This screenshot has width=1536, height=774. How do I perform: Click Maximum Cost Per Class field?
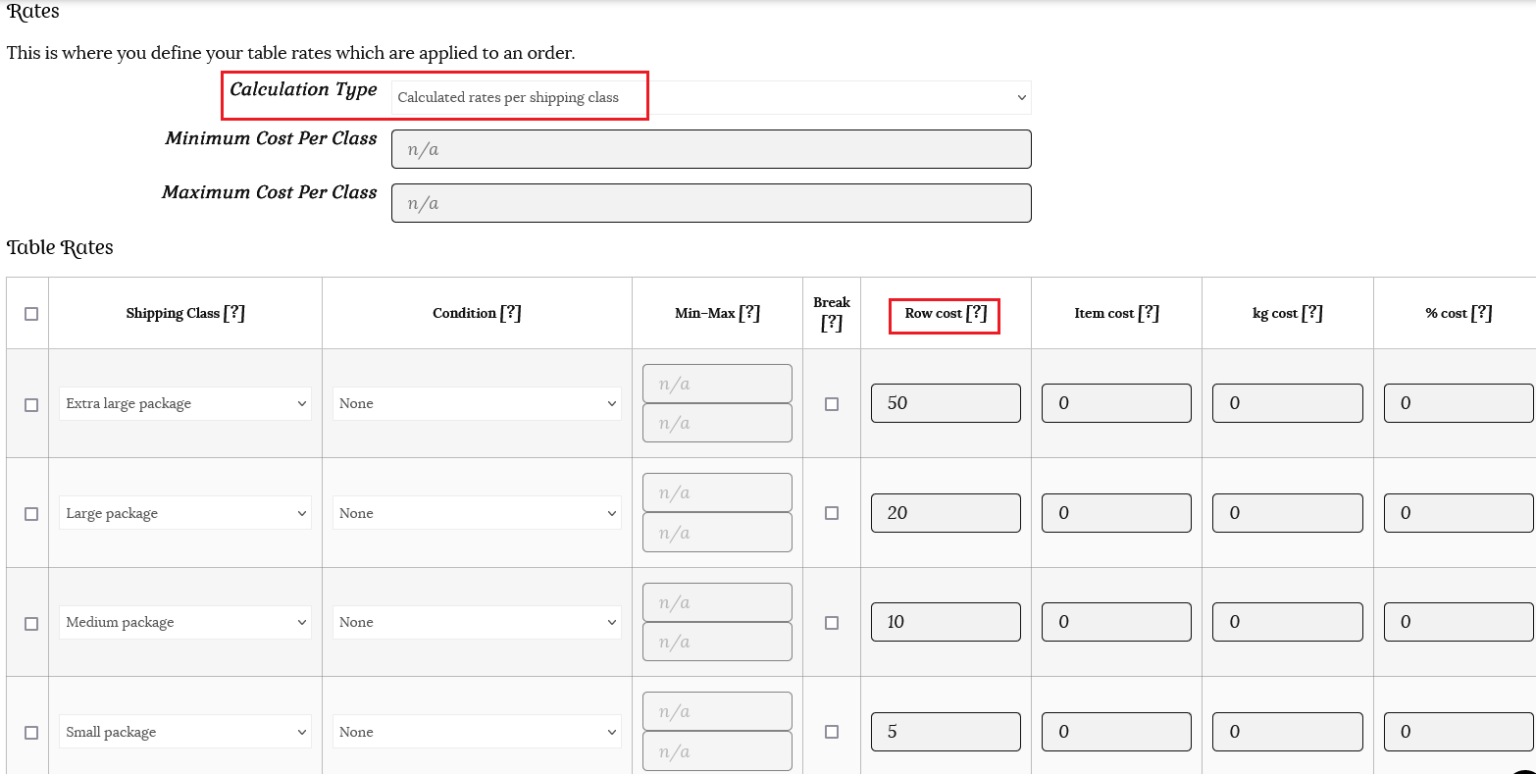[x=710, y=203]
